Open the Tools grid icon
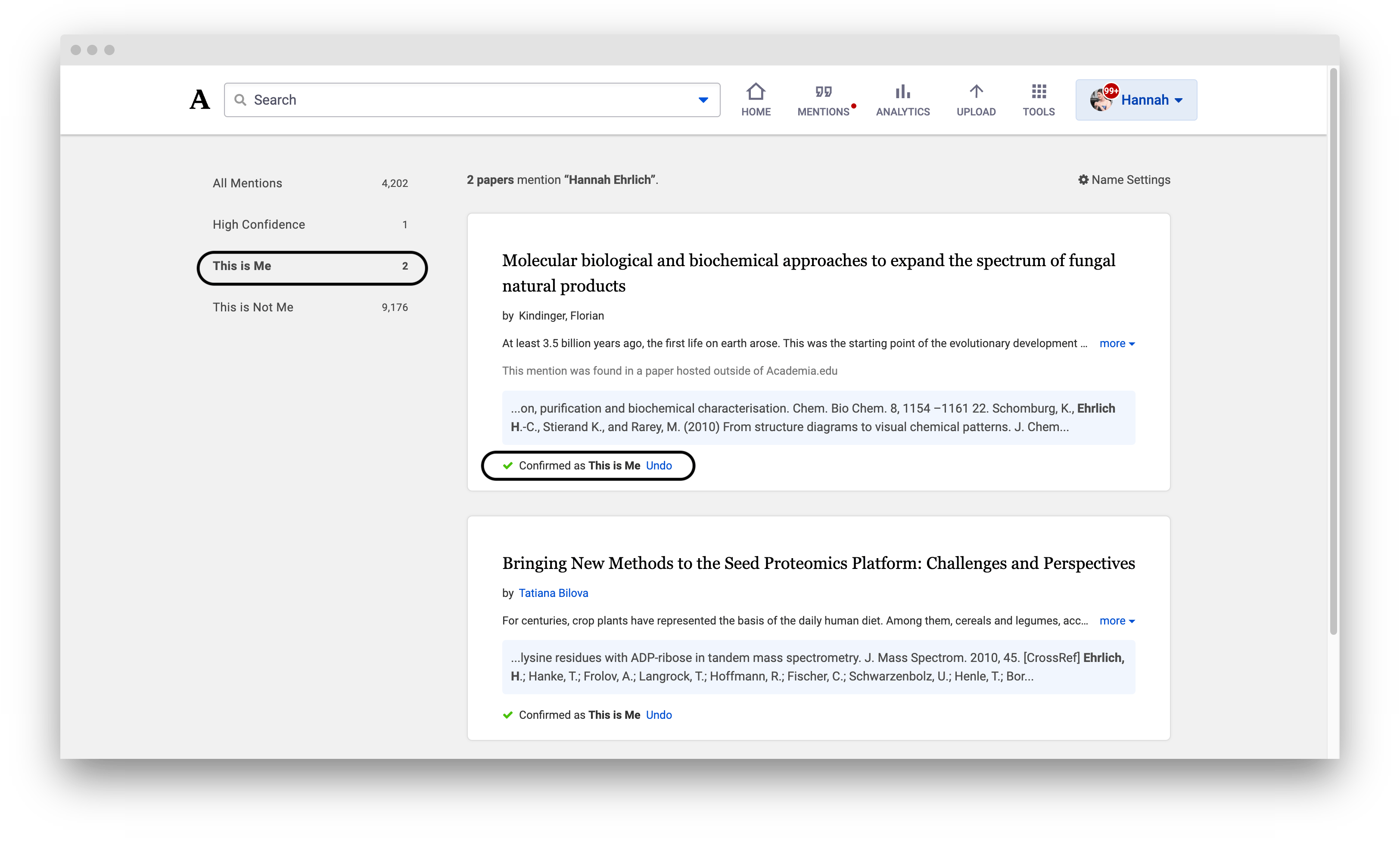This screenshot has height=845, width=1400. pos(1038,99)
